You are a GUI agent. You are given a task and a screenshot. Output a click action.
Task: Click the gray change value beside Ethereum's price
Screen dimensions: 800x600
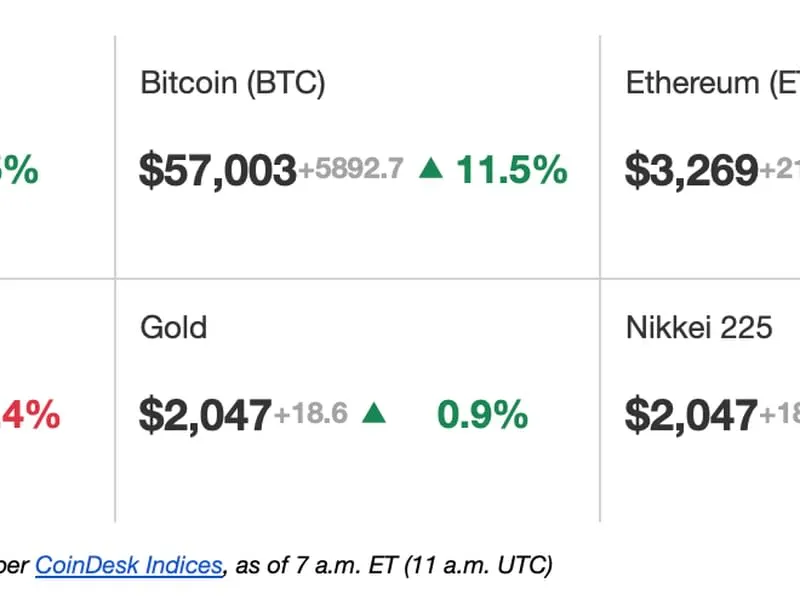[779, 171]
